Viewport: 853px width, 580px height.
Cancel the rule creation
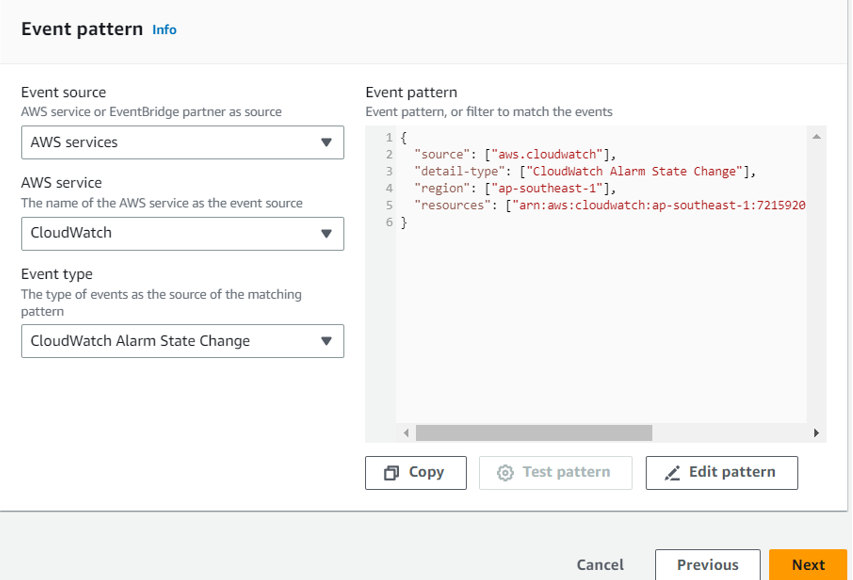pyautogui.click(x=600, y=565)
